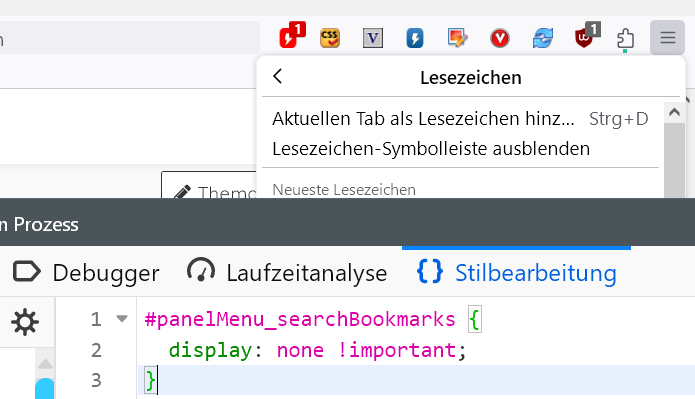Open the Extensions puzzle piece button
This screenshot has height=399, width=695.
(x=625, y=39)
